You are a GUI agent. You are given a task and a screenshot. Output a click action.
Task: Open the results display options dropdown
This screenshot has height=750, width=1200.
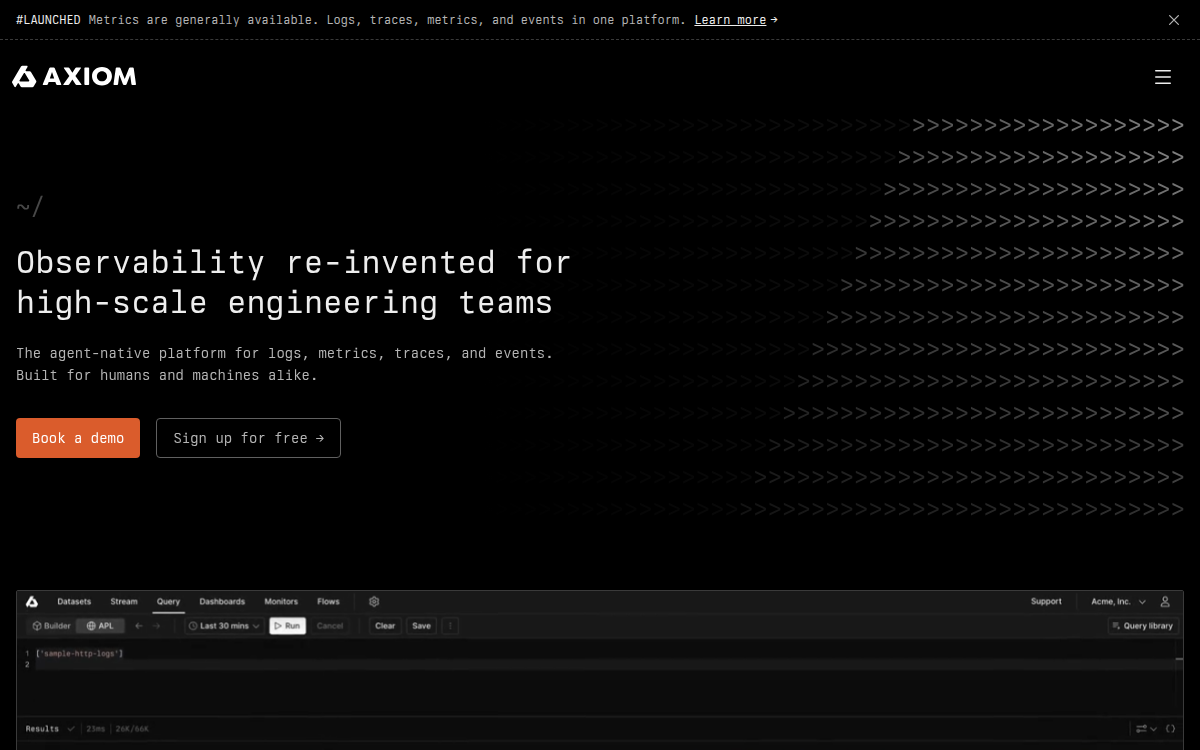point(1146,729)
